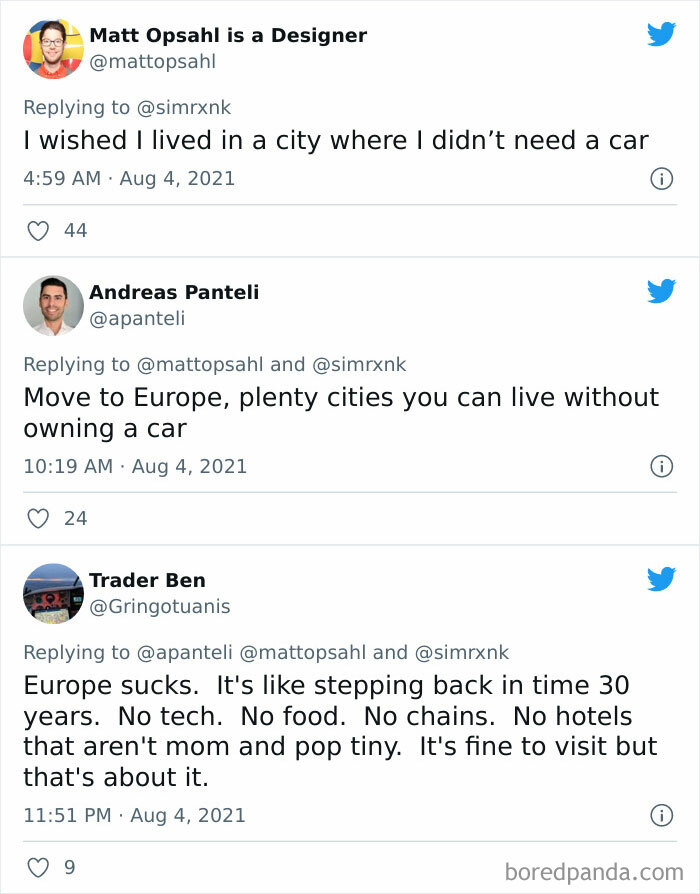Viewport: 700px width, 894px height.
Task: Like Trader Ben's tweet with the heart icon
Action: (37, 868)
